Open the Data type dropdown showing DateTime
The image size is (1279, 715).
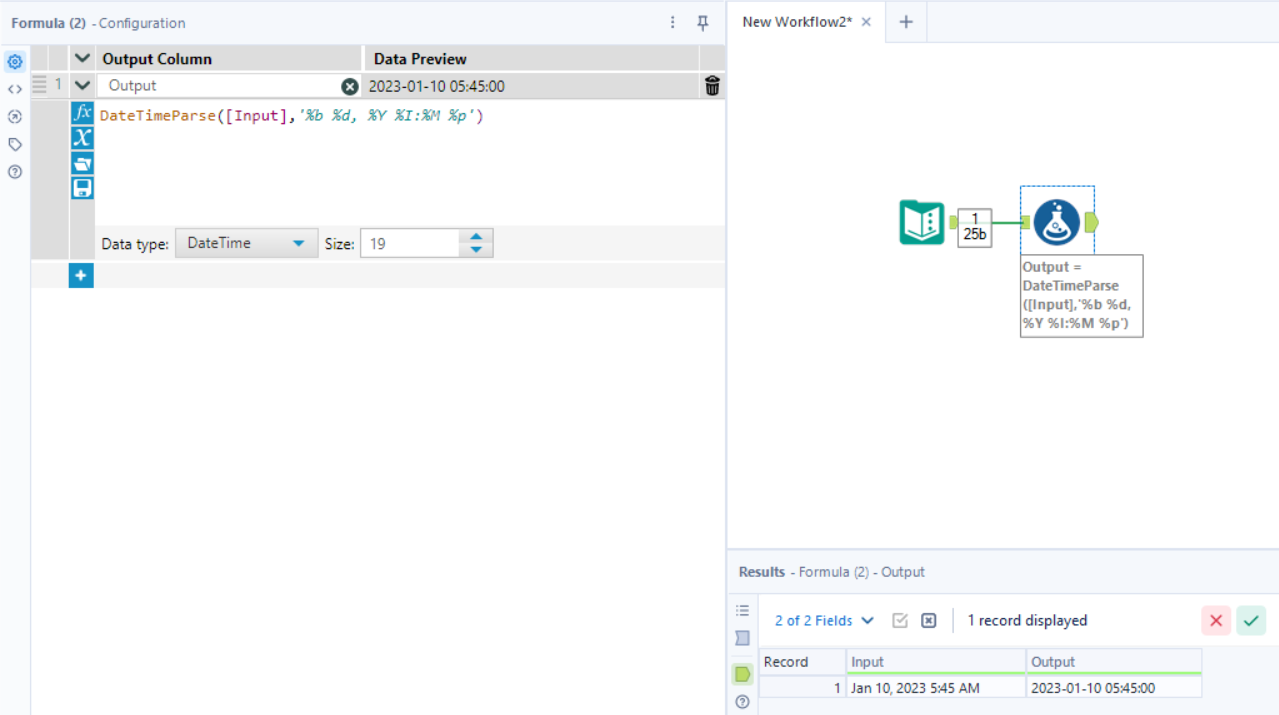coord(245,242)
